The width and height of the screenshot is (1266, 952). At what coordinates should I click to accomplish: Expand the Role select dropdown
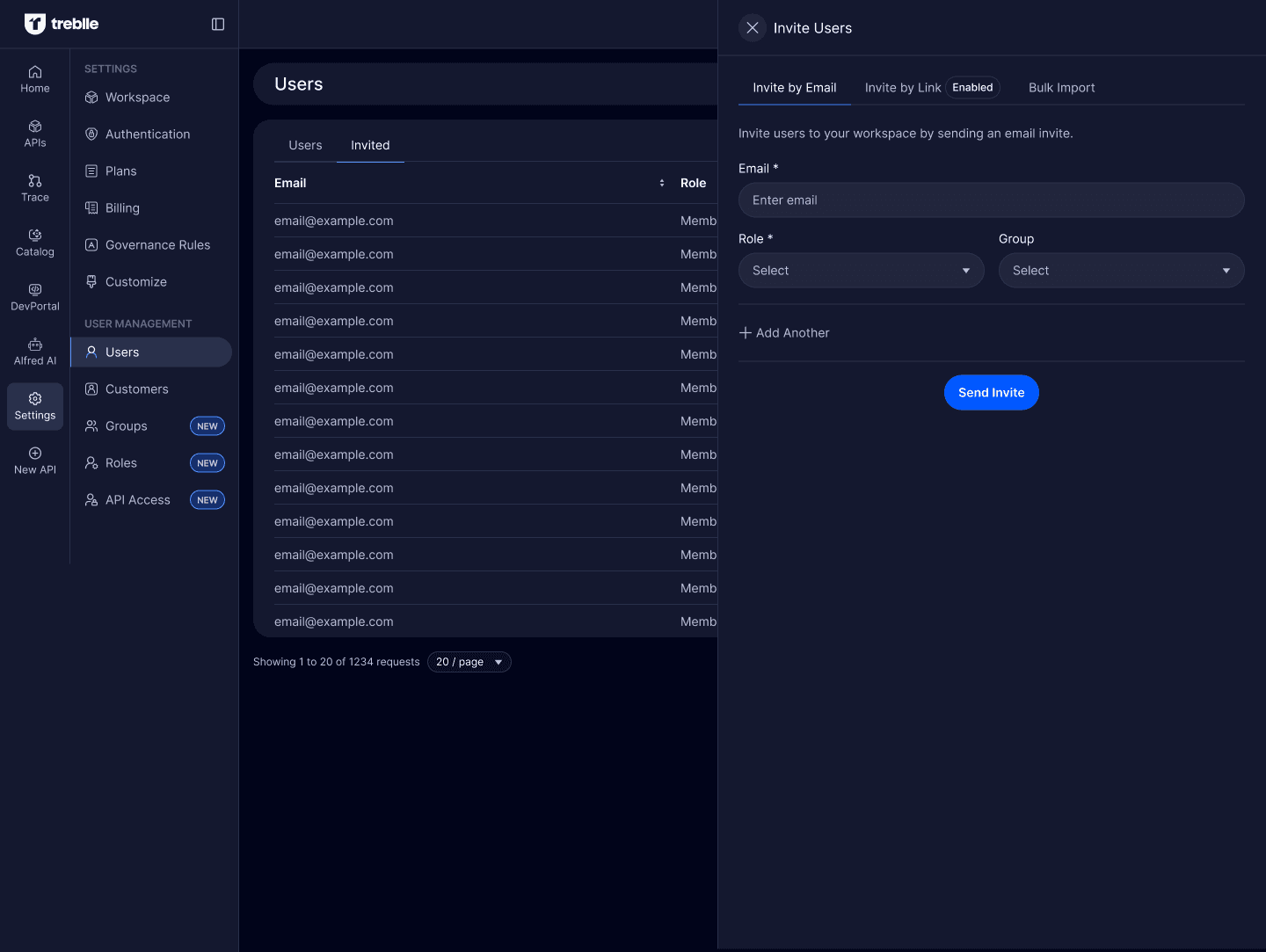coord(861,271)
